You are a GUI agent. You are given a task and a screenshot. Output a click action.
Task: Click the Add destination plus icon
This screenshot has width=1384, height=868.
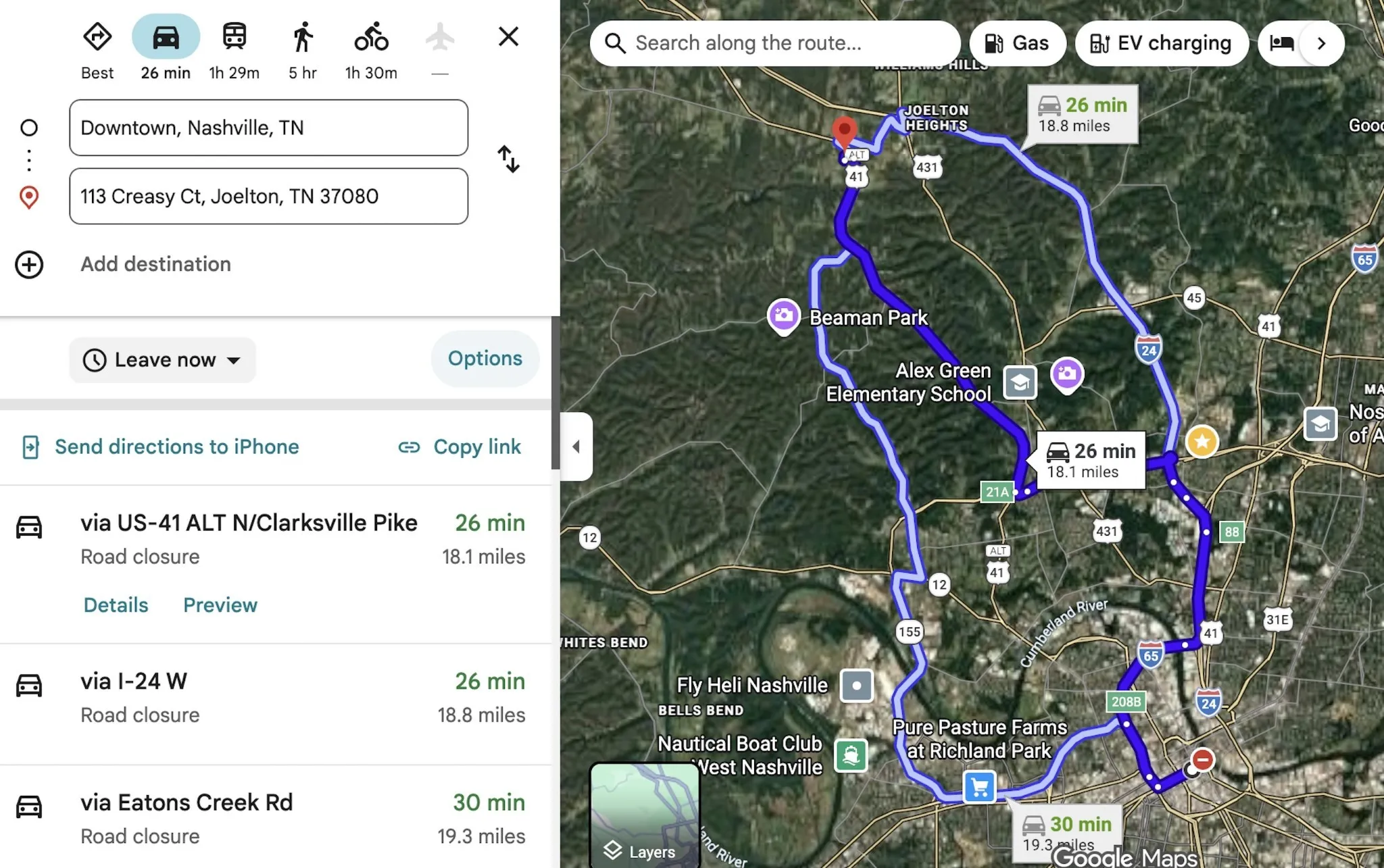click(x=29, y=264)
